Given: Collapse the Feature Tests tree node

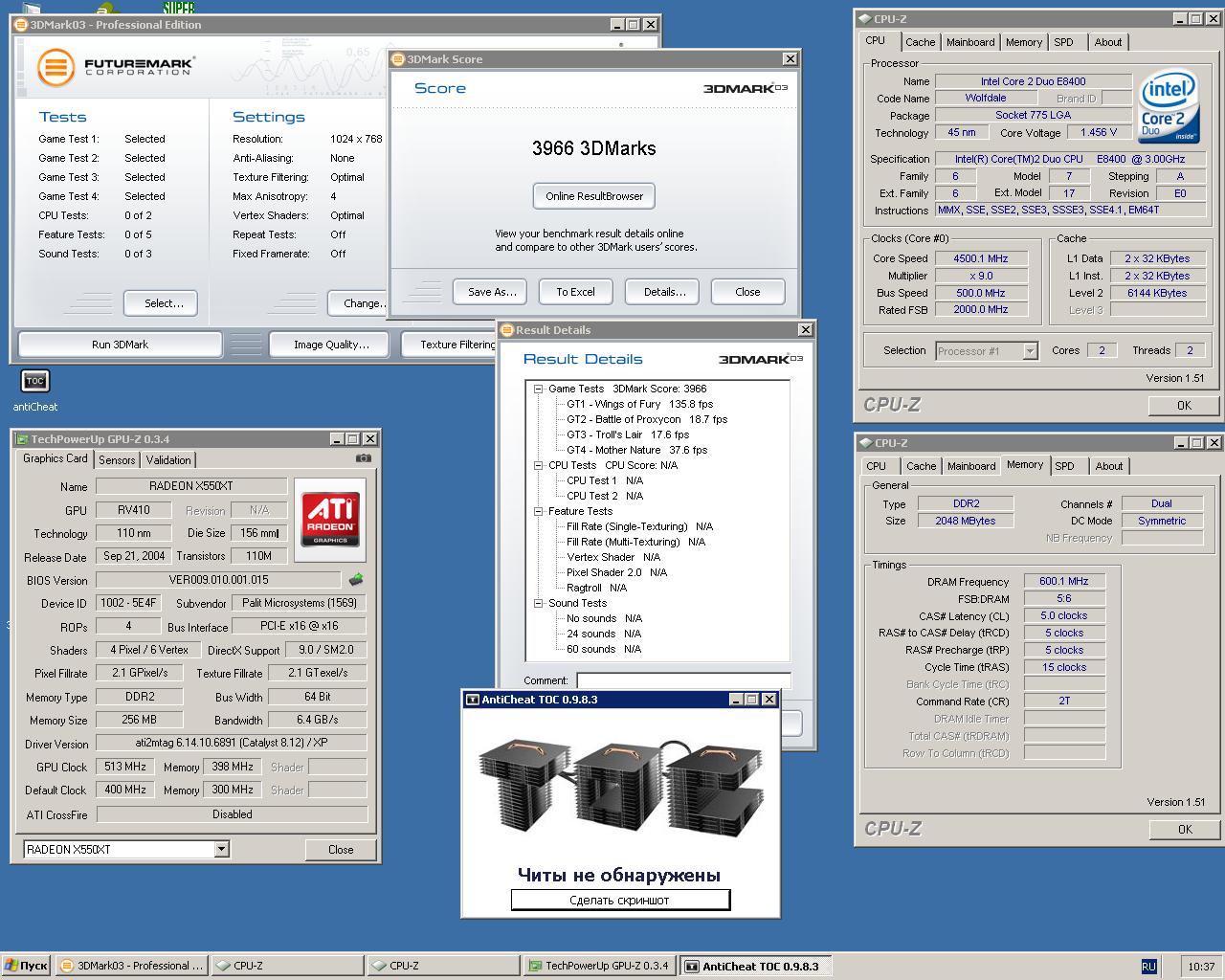Looking at the screenshot, I should pos(539,511).
